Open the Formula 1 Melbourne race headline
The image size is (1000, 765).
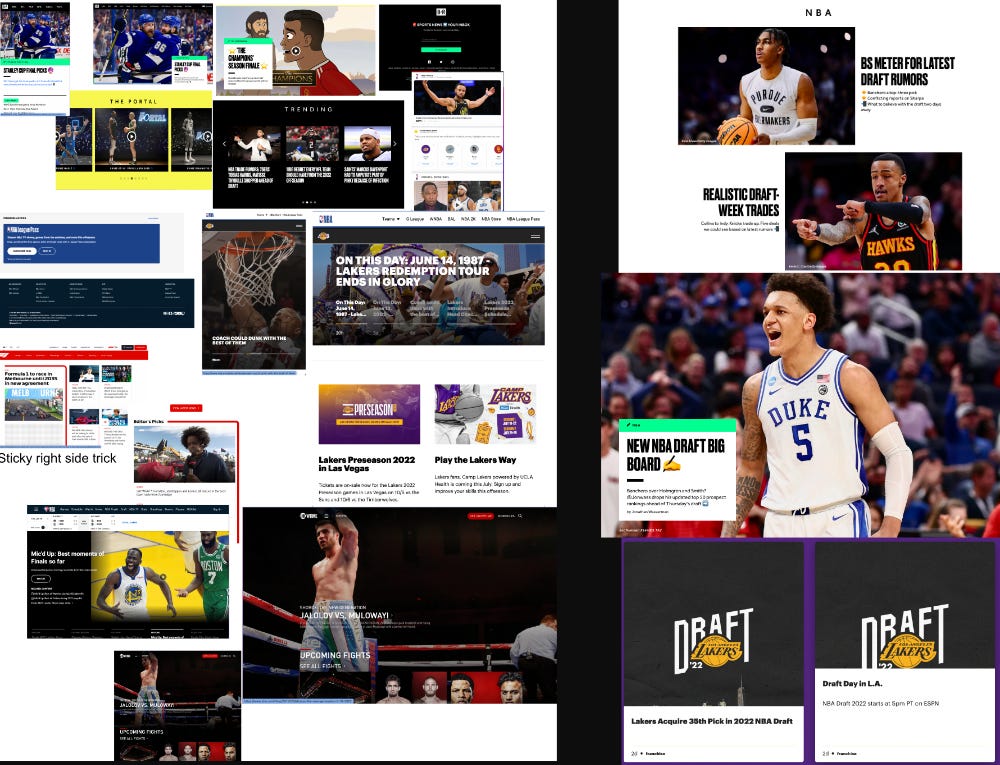coord(33,379)
